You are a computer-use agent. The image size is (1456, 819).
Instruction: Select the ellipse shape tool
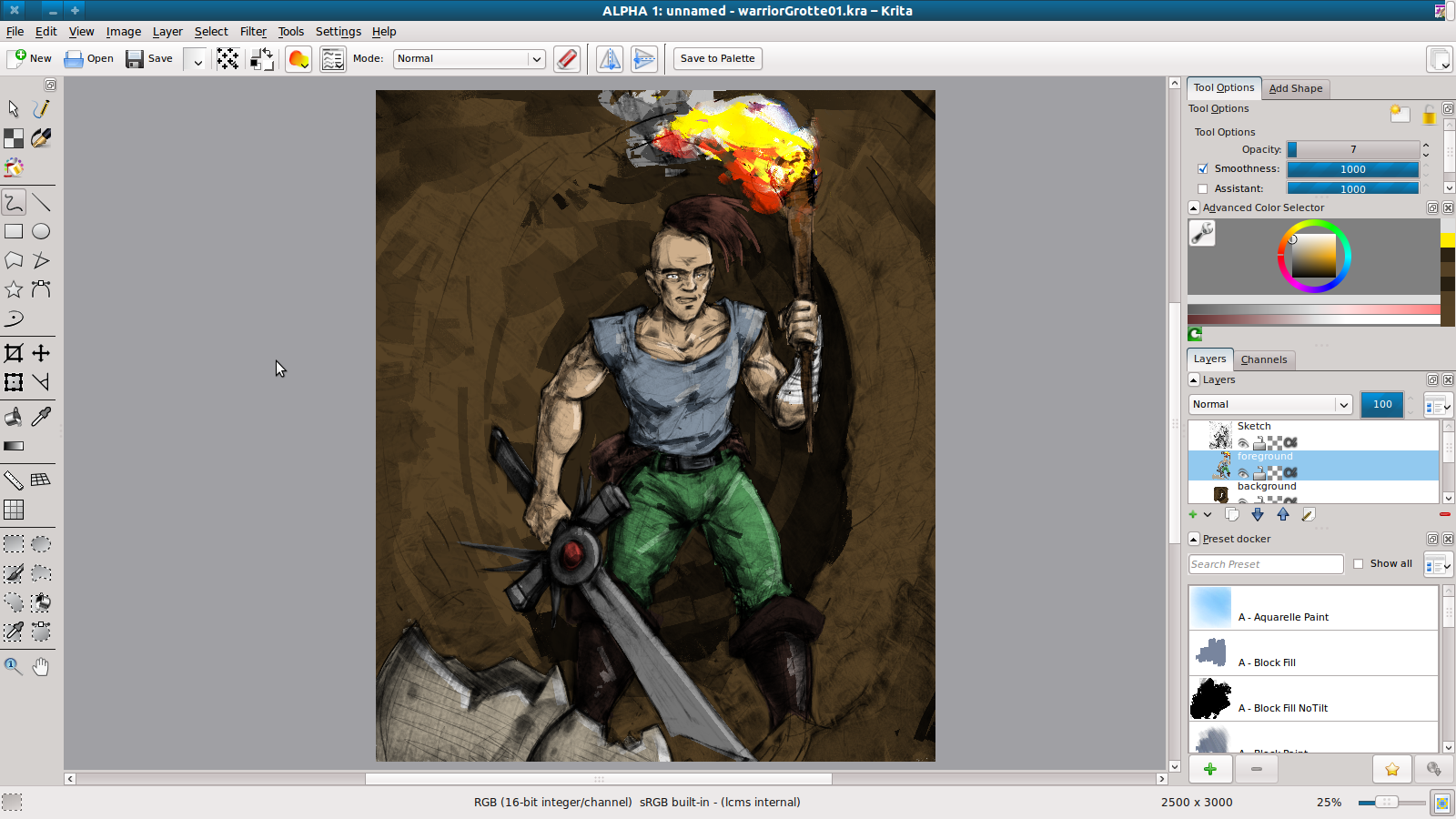point(41,231)
